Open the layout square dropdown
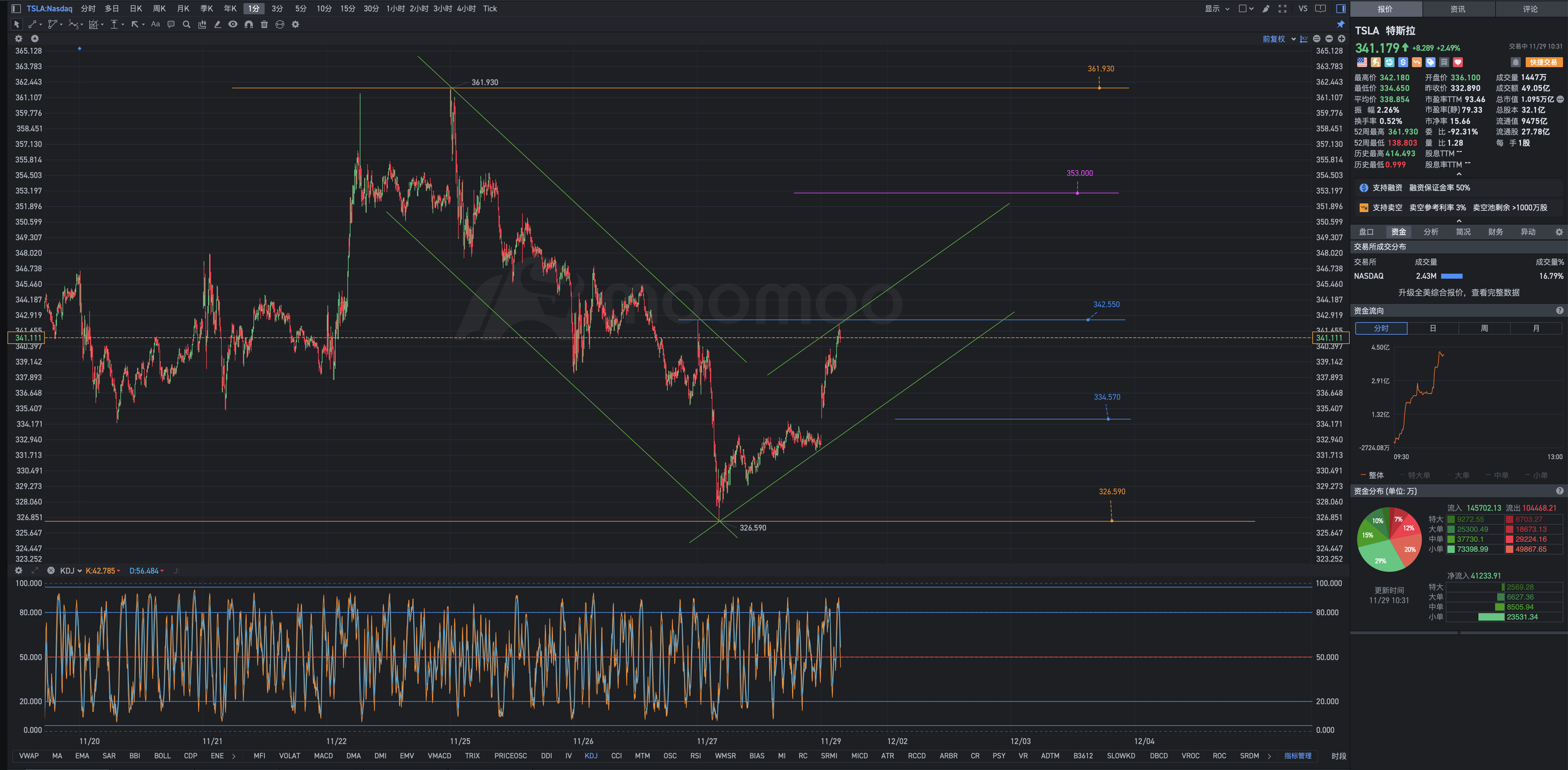 [x=1246, y=8]
